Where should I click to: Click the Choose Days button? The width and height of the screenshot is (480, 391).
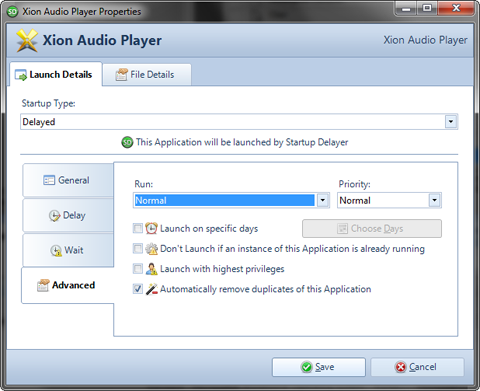pyautogui.click(x=372, y=229)
